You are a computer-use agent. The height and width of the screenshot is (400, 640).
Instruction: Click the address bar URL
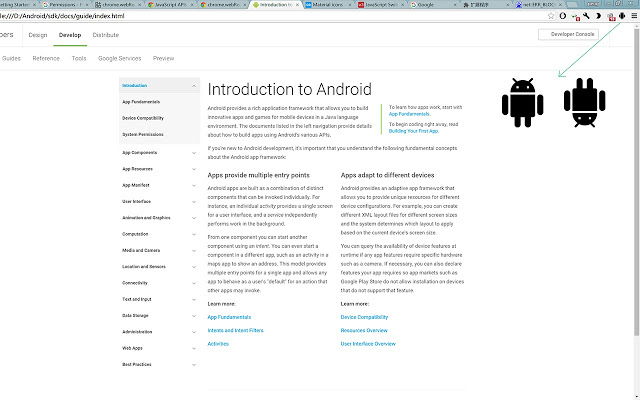(62, 16)
